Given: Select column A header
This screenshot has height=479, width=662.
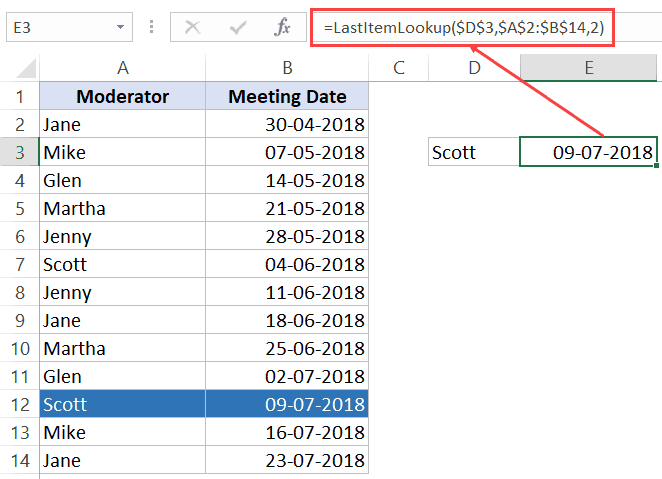Looking at the screenshot, I should point(122,68).
